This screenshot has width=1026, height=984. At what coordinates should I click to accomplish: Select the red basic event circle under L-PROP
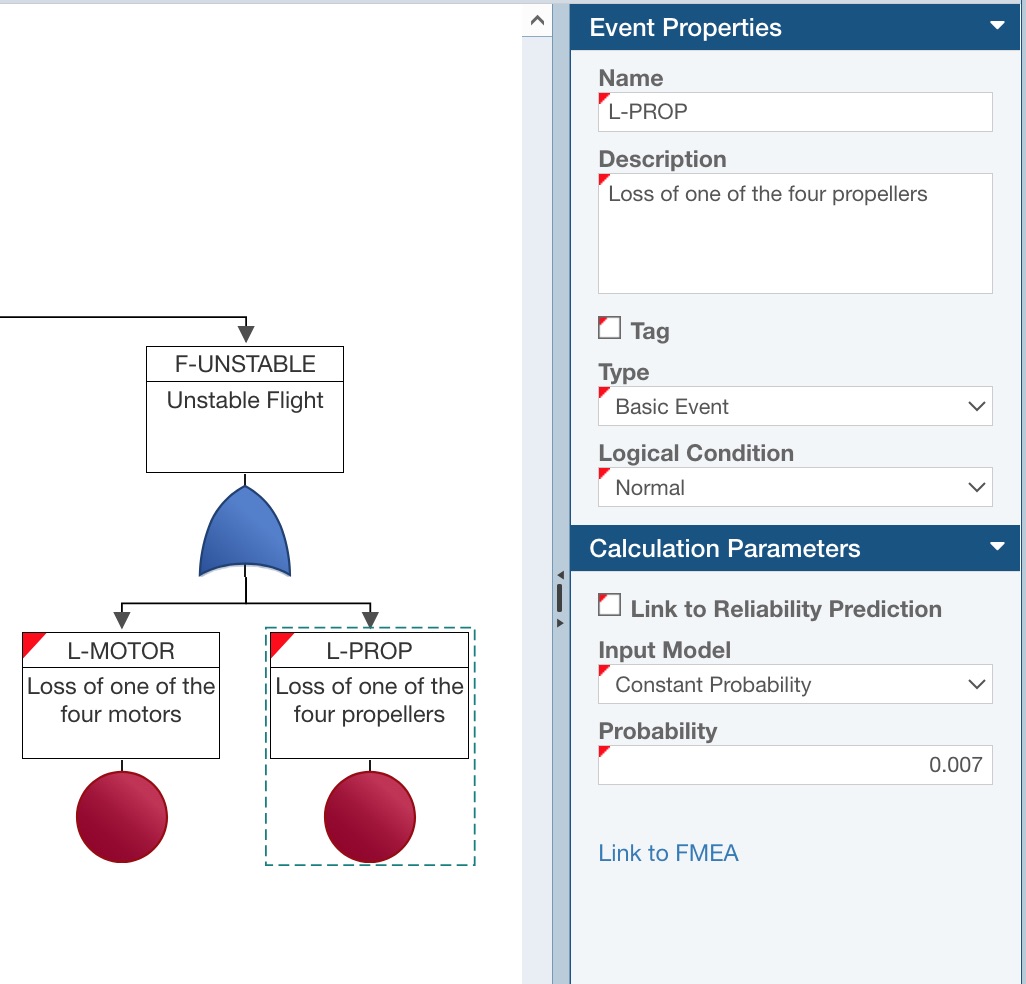point(369,816)
